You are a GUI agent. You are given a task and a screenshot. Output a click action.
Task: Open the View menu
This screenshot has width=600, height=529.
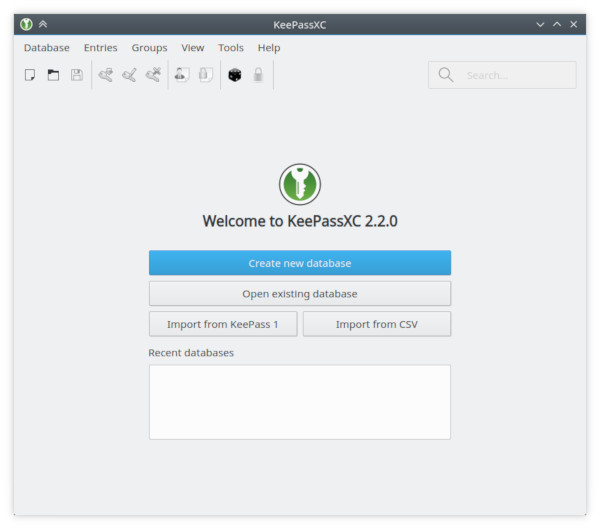click(193, 48)
